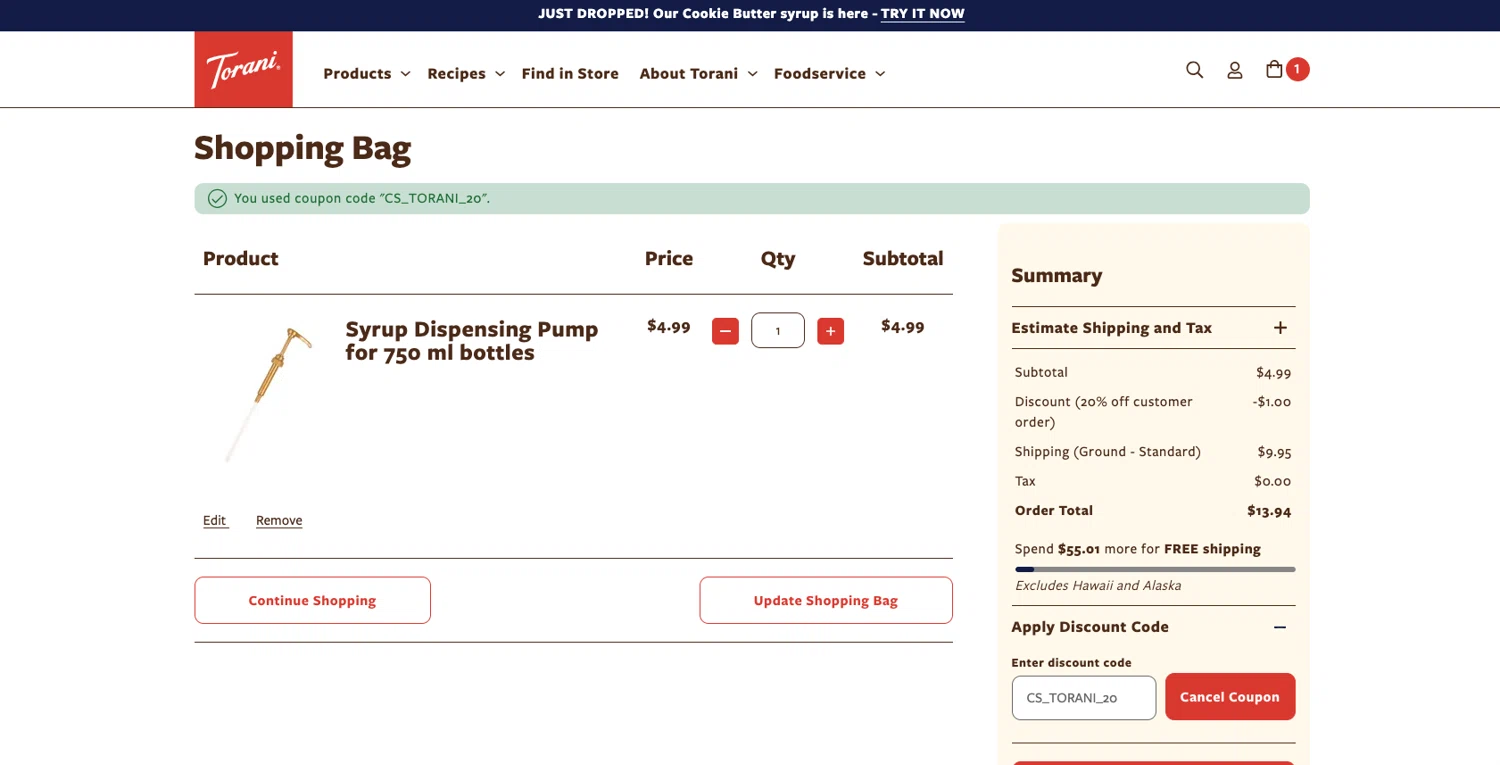Click Continue Shopping

tap(312, 600)
